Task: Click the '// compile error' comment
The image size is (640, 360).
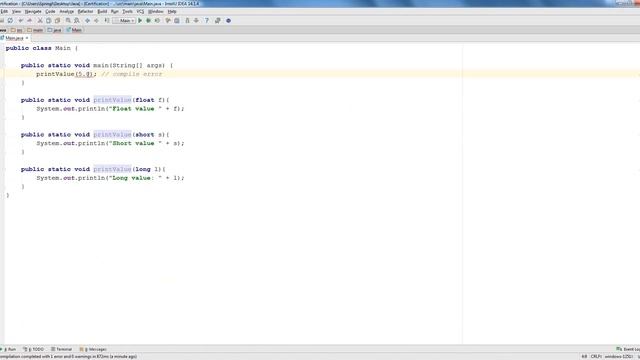Action: [131, 74]
